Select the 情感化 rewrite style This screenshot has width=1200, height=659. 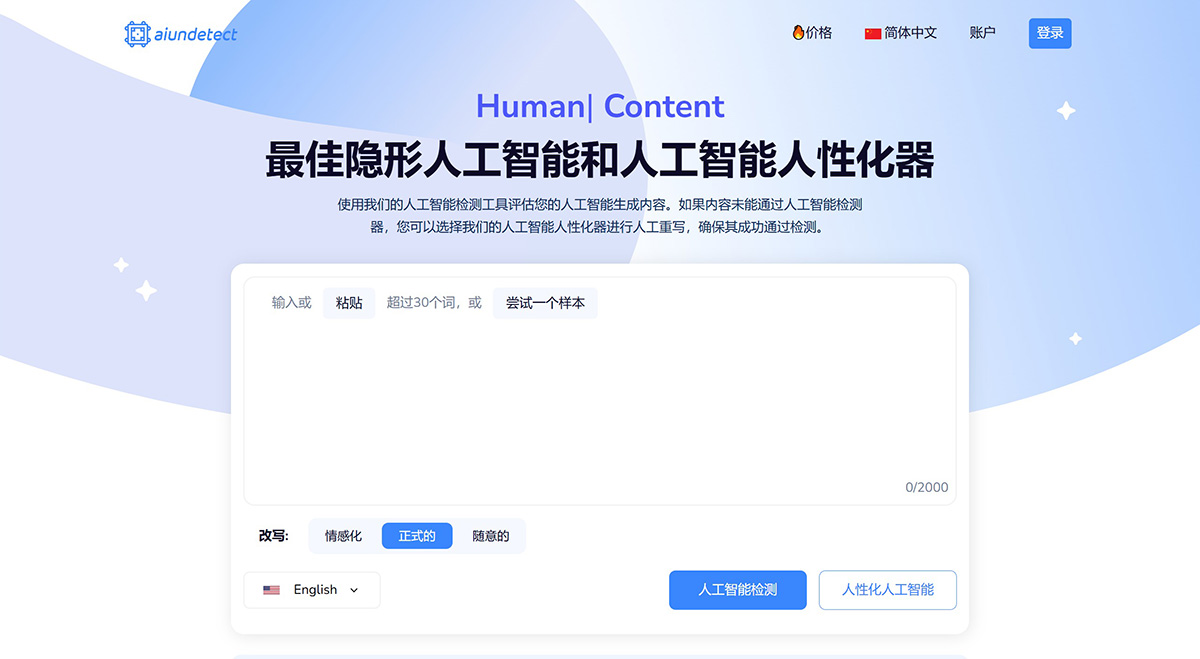[343, 536]
